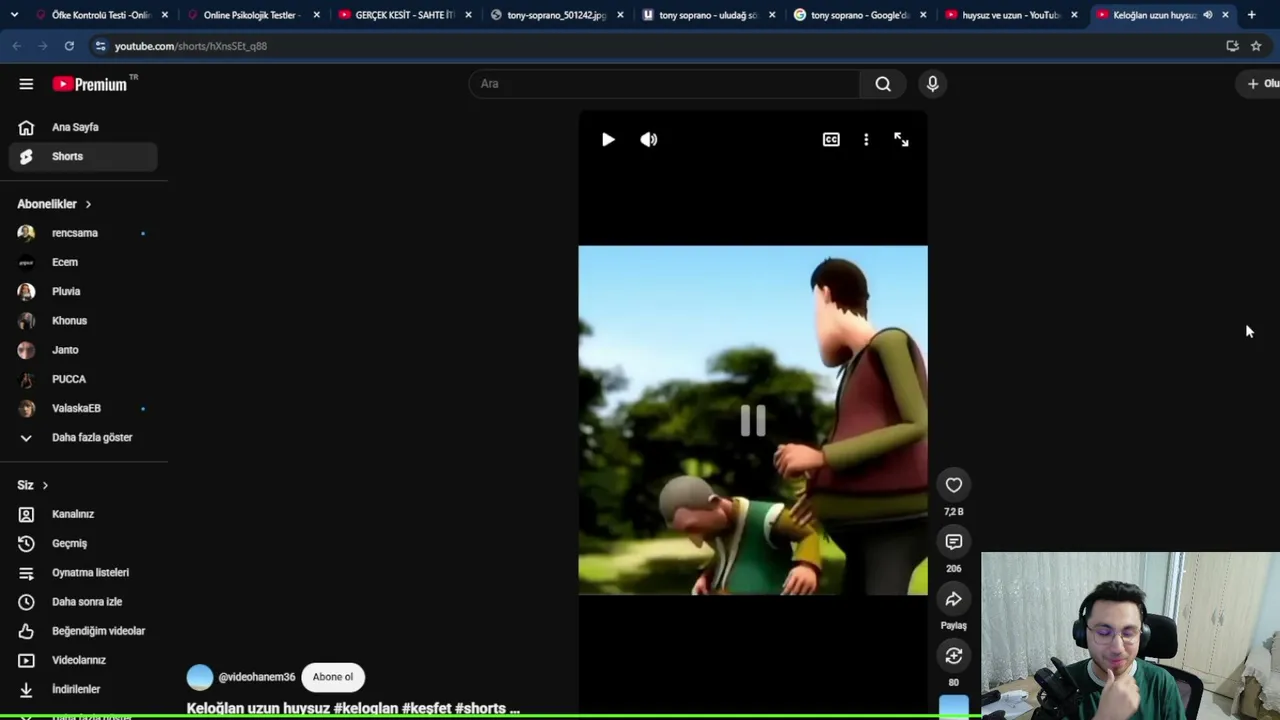
Task: Mute the Short's volume speaker icon
Action: [649, 140]
